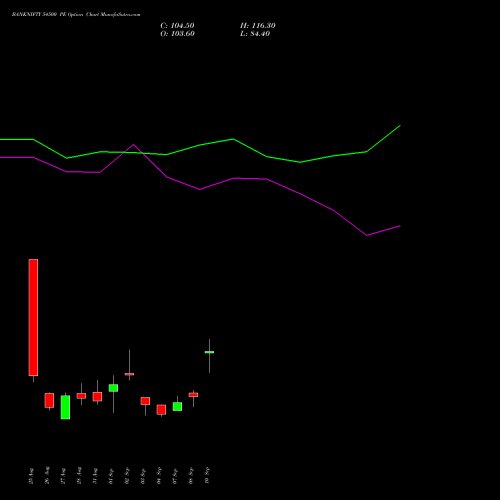Click the 07 Sep date label

click(x=175, y=476)
